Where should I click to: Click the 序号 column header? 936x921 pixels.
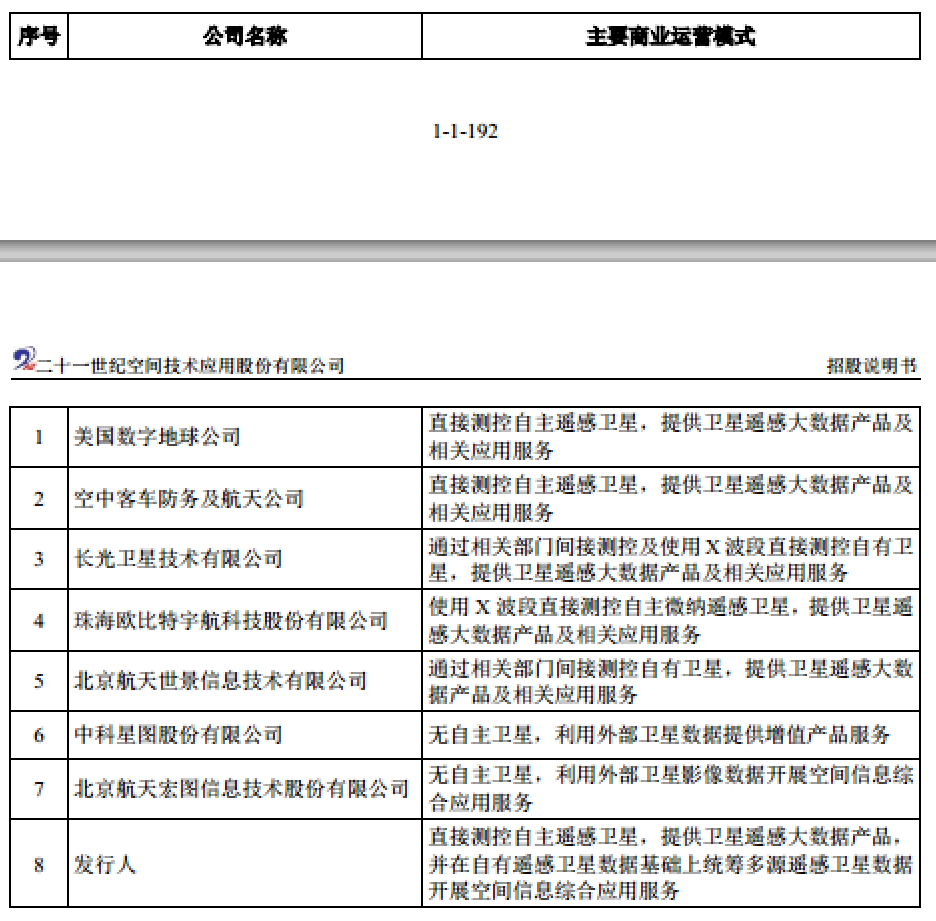(39, 36)
